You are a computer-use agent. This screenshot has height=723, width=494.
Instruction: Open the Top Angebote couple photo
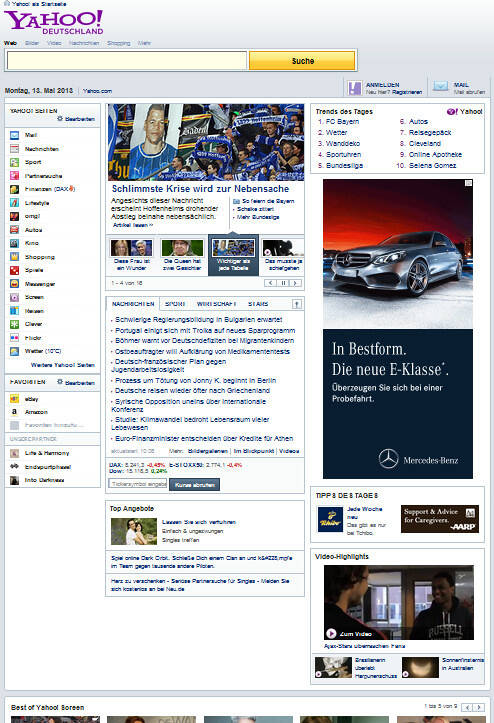(x=134, y=532)
